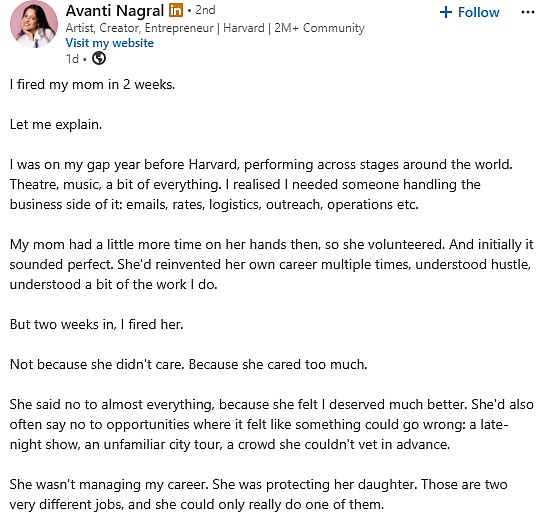Viewport: 544px width, 528px height.
Task: Click the line Not because she didn't care
Action: coord(188,364)
